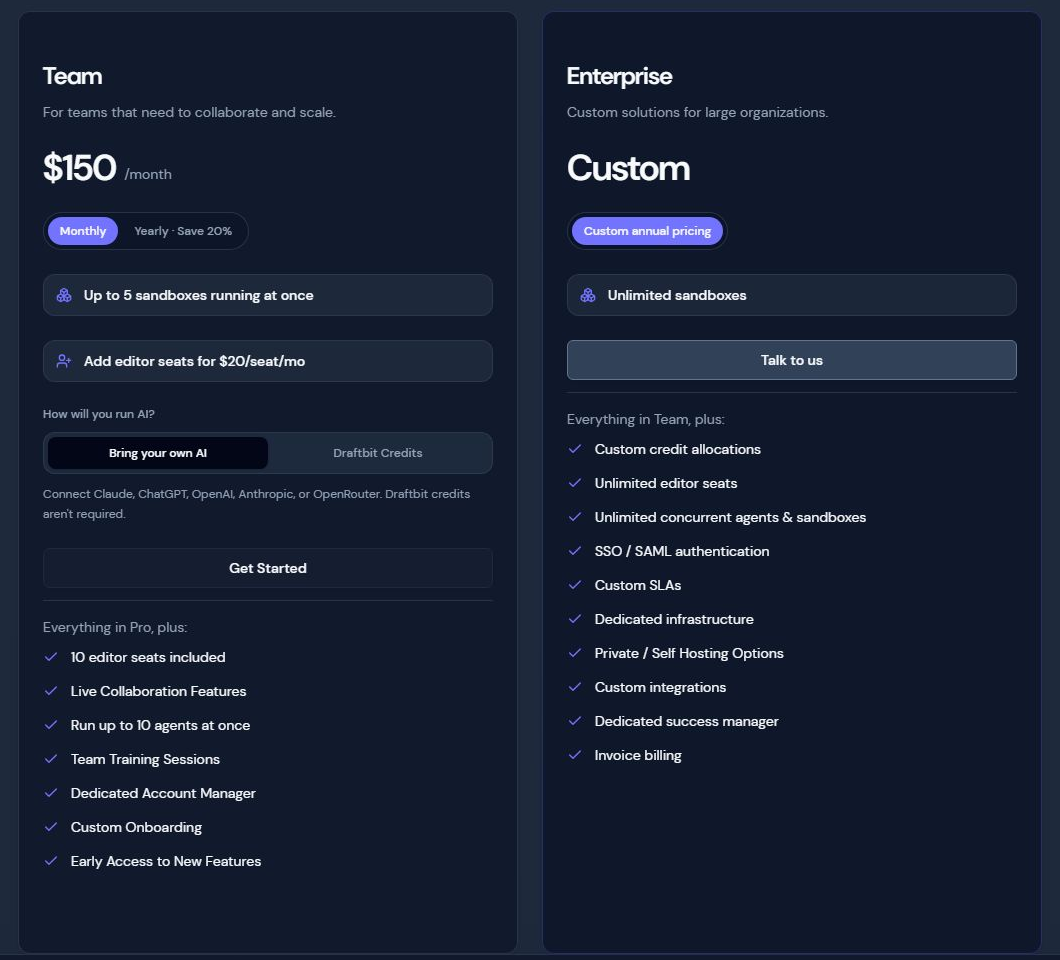Viewport: 1060px width, 960px height.
Task: Click 'Everything in Pro, plus:' text
Action: [x=115, y=627]
